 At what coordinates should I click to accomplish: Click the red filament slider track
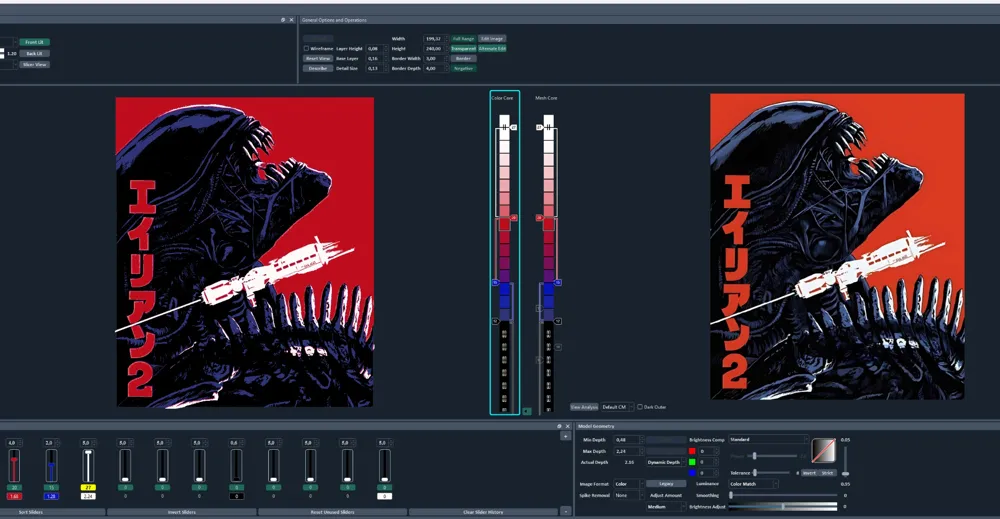pyautogui.click(x=14, y=466)
